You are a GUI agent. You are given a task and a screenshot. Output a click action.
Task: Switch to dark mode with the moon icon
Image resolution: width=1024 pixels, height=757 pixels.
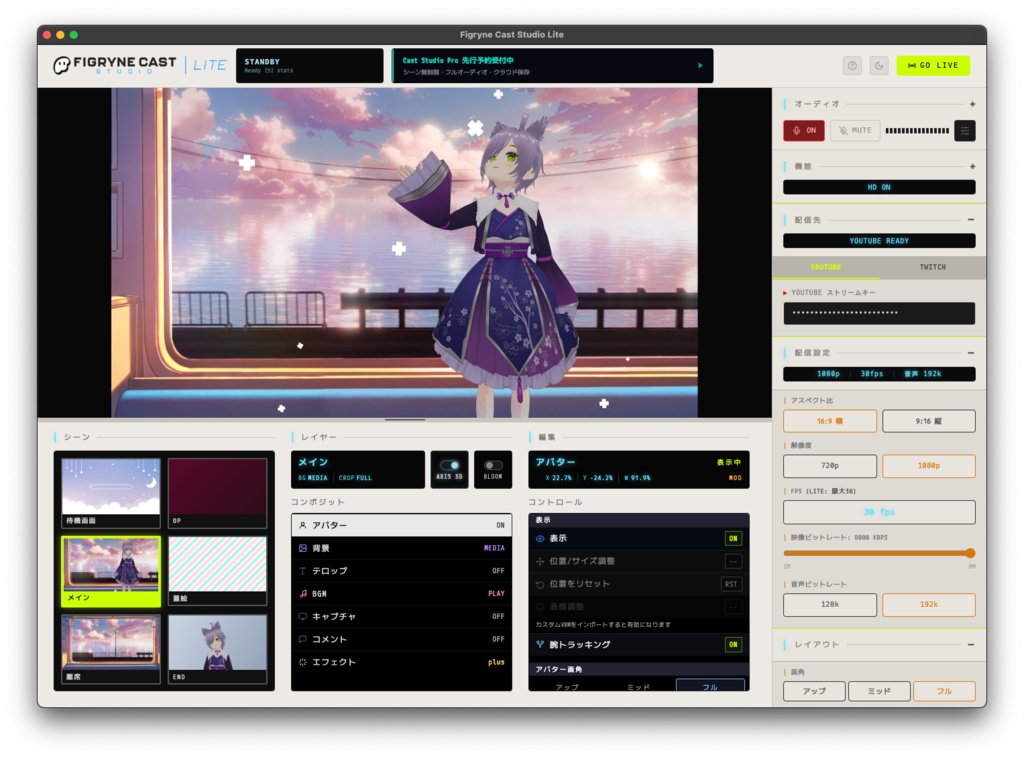point(879,65)
